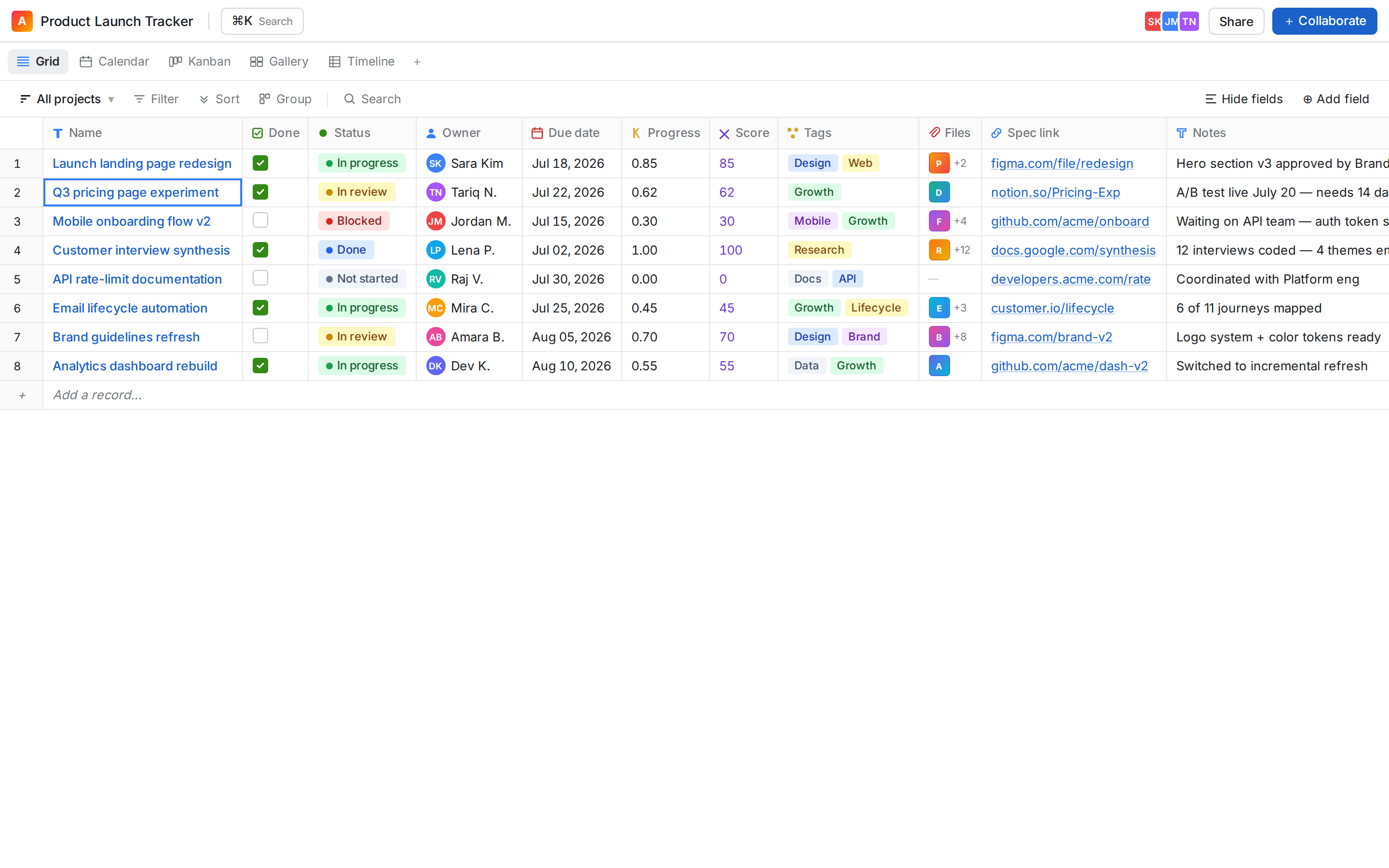
Task: Open the Owner column header
Action: click(469, 133)
